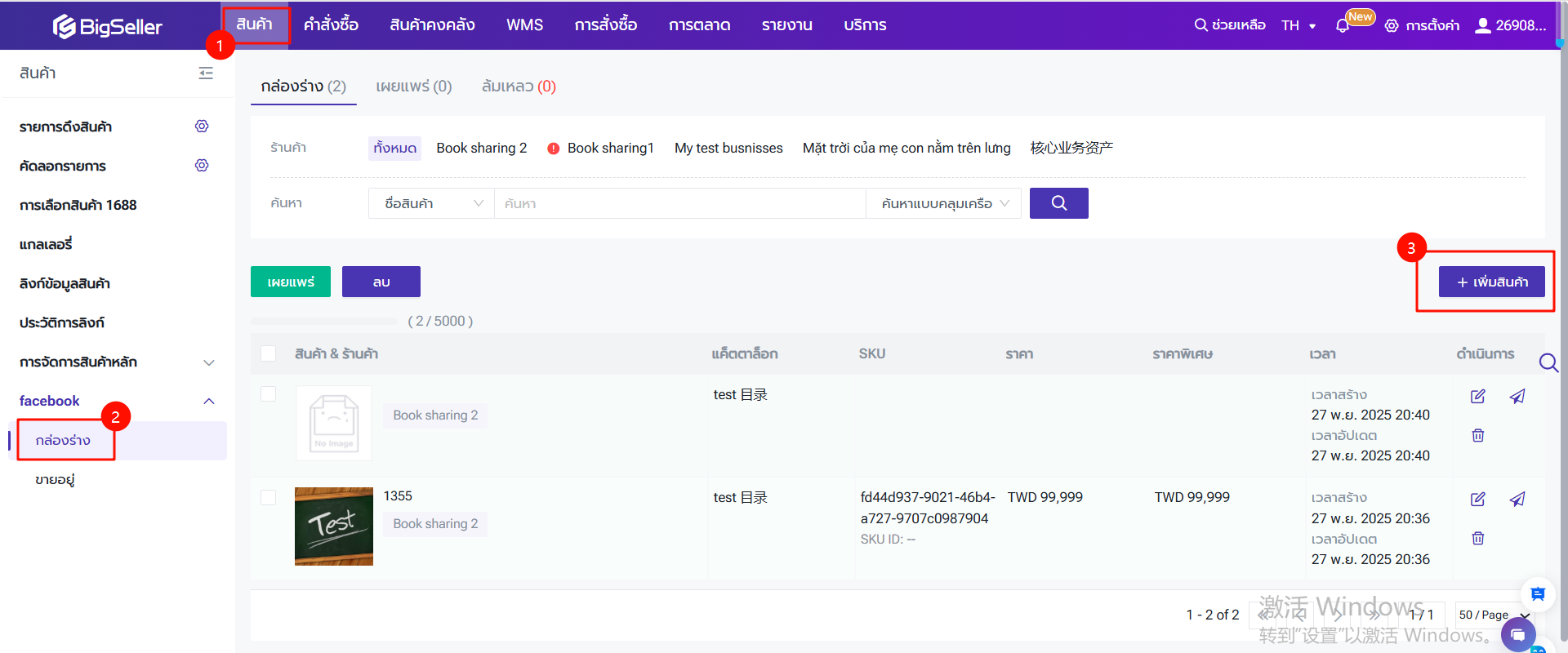Click the Test chalkboard product thumbnail
The image size is (1568, 653).
tap(334, 526)
